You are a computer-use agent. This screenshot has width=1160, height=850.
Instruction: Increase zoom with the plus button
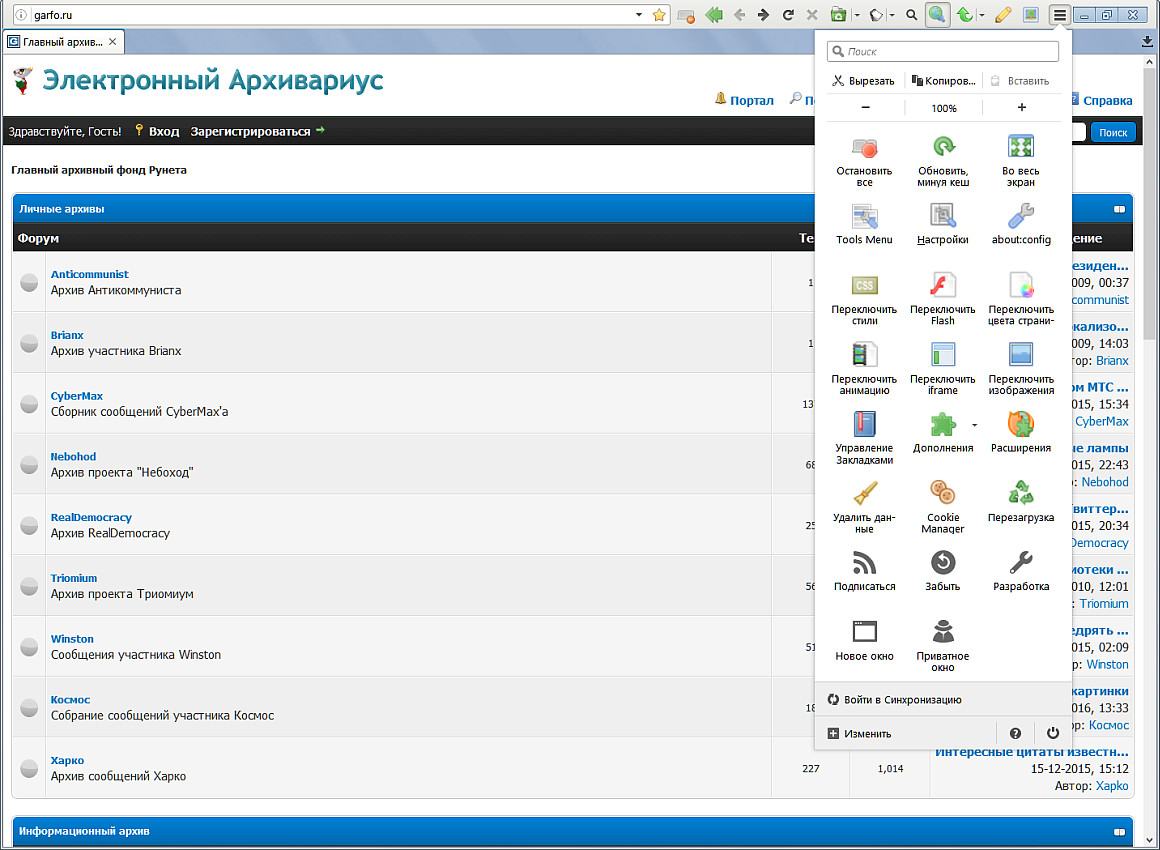click(1021, 108)
